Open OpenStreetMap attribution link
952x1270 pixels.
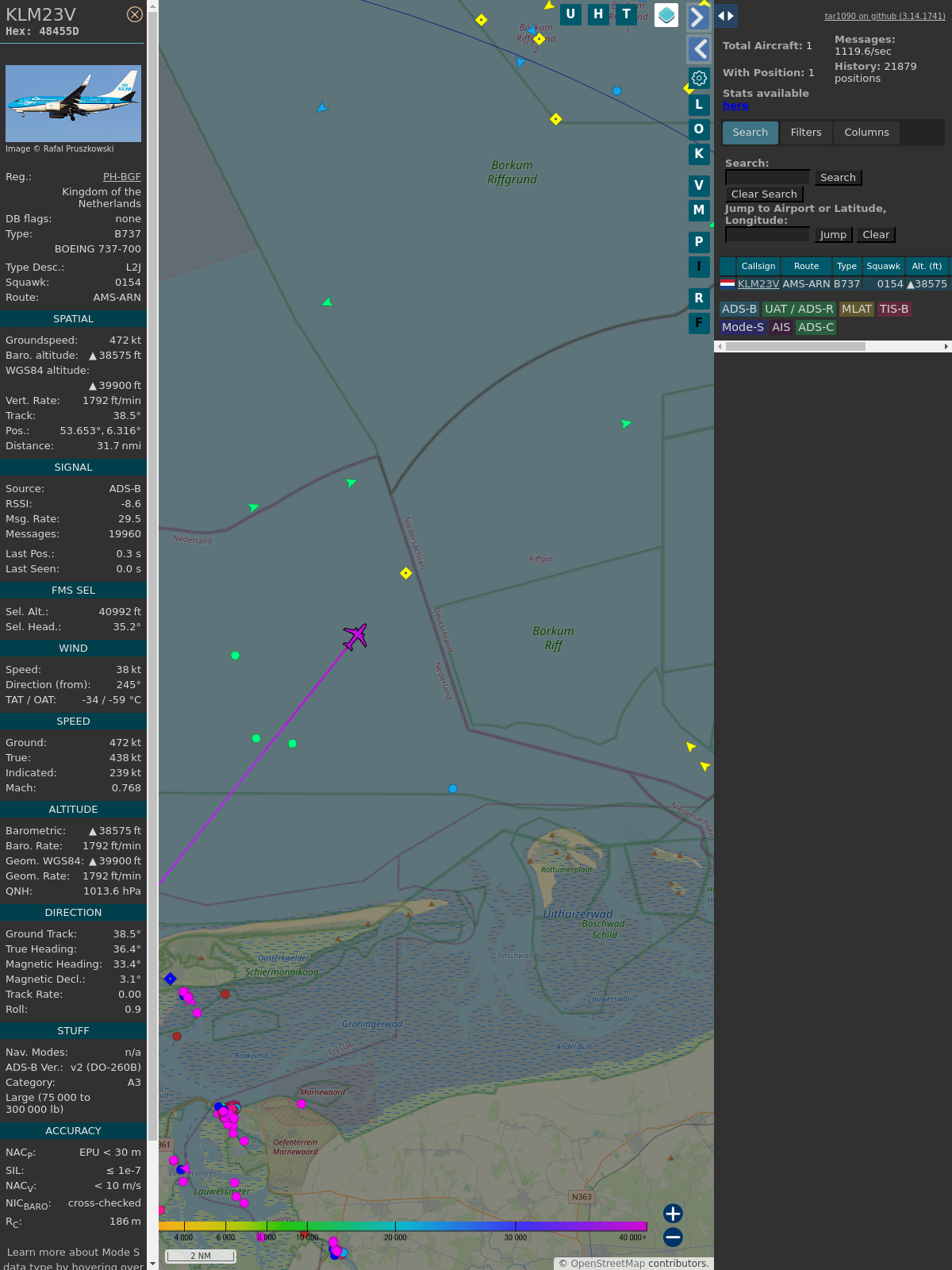pos(608,1264)
